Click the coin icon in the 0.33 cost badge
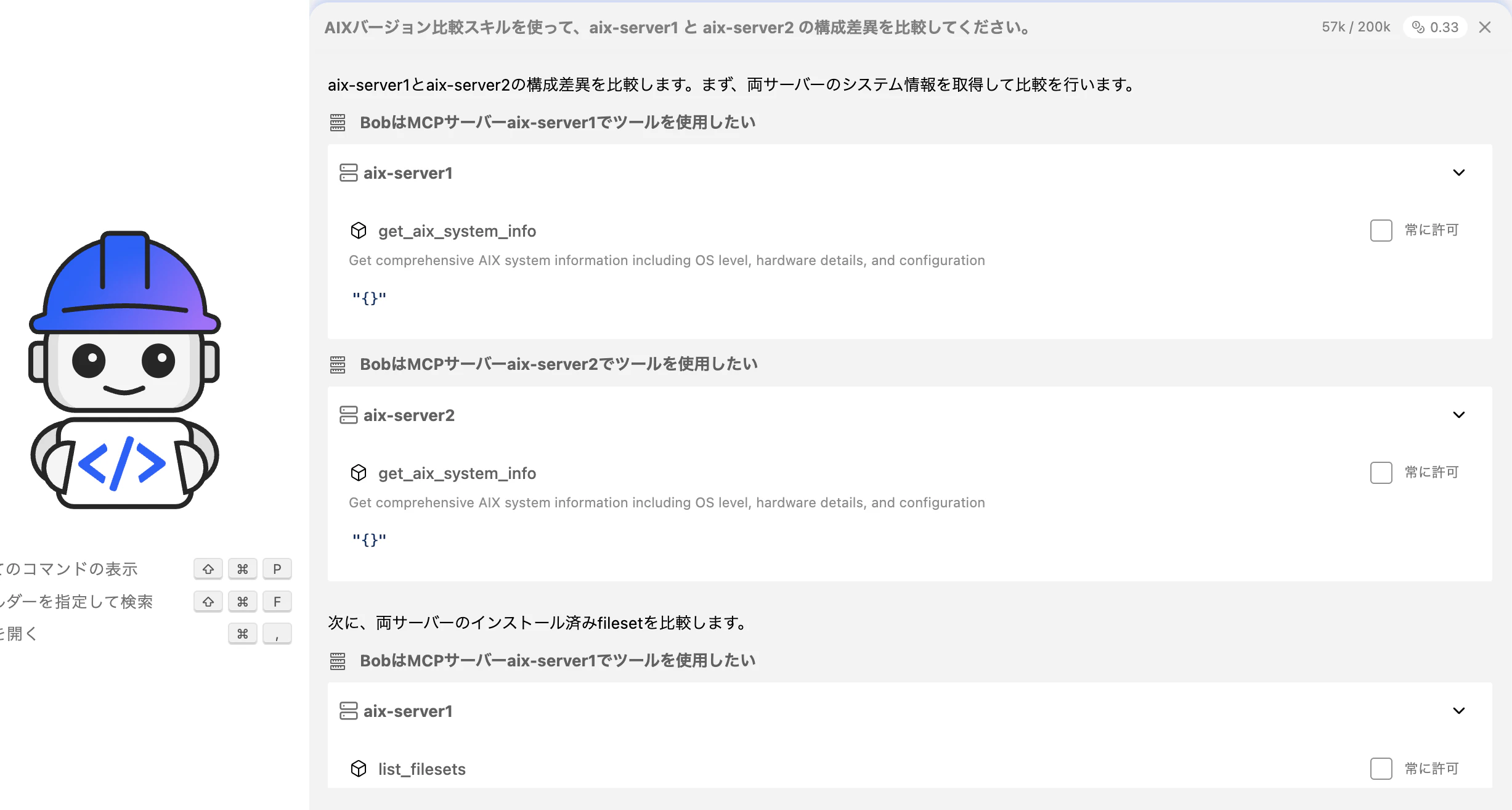1512x810 pixels. click(1417, 27)
